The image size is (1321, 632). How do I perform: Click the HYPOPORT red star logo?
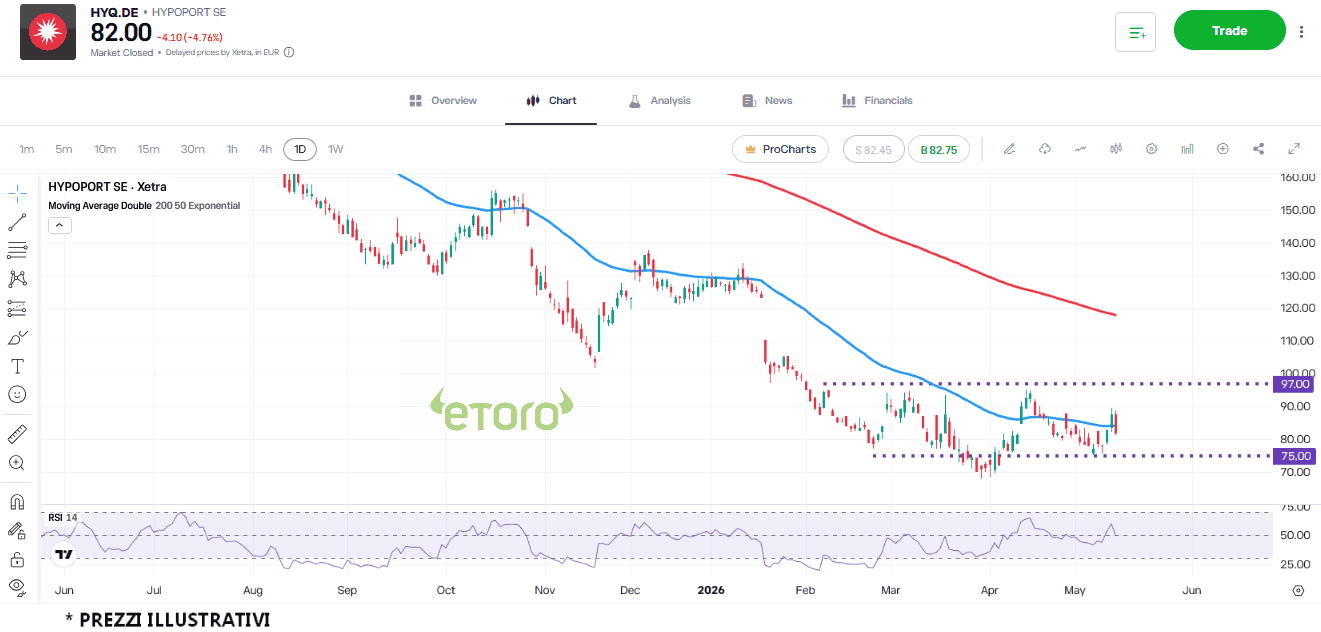(x=48, y=32)
